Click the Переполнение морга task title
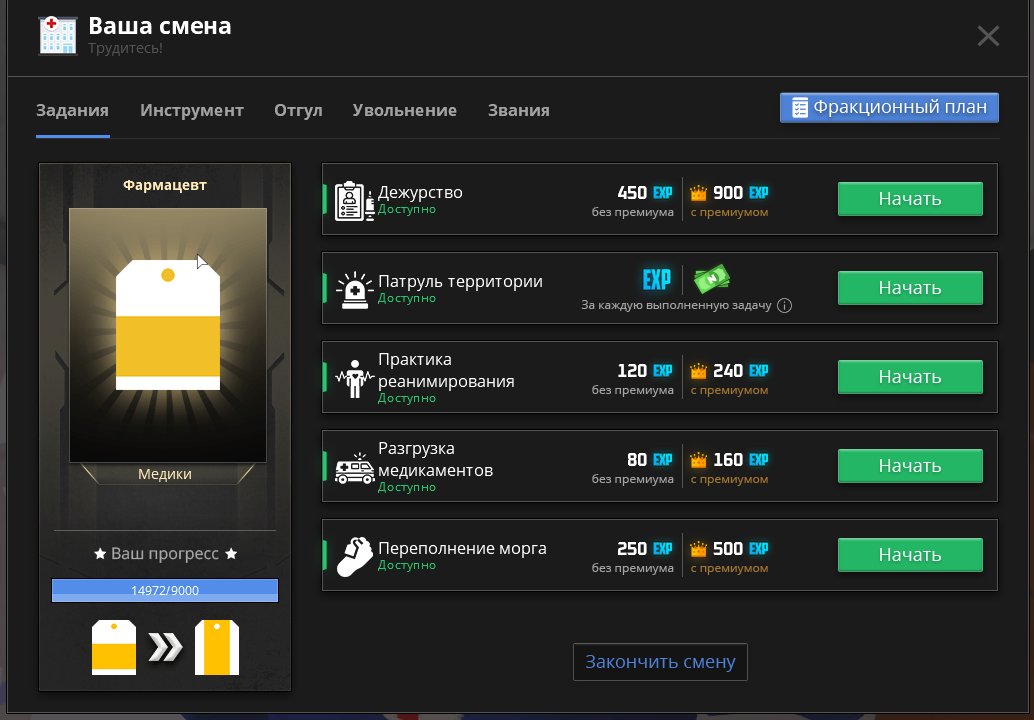The height and width of the screenshot is (720, 1034). click(x=462, y=549)
